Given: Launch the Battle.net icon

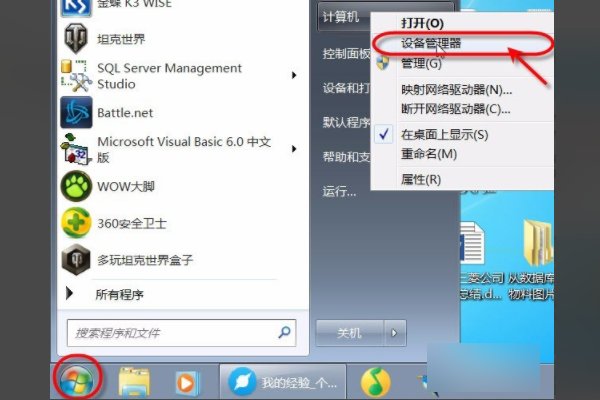Looking at the screenshot, I should click(x=76, y=113).
